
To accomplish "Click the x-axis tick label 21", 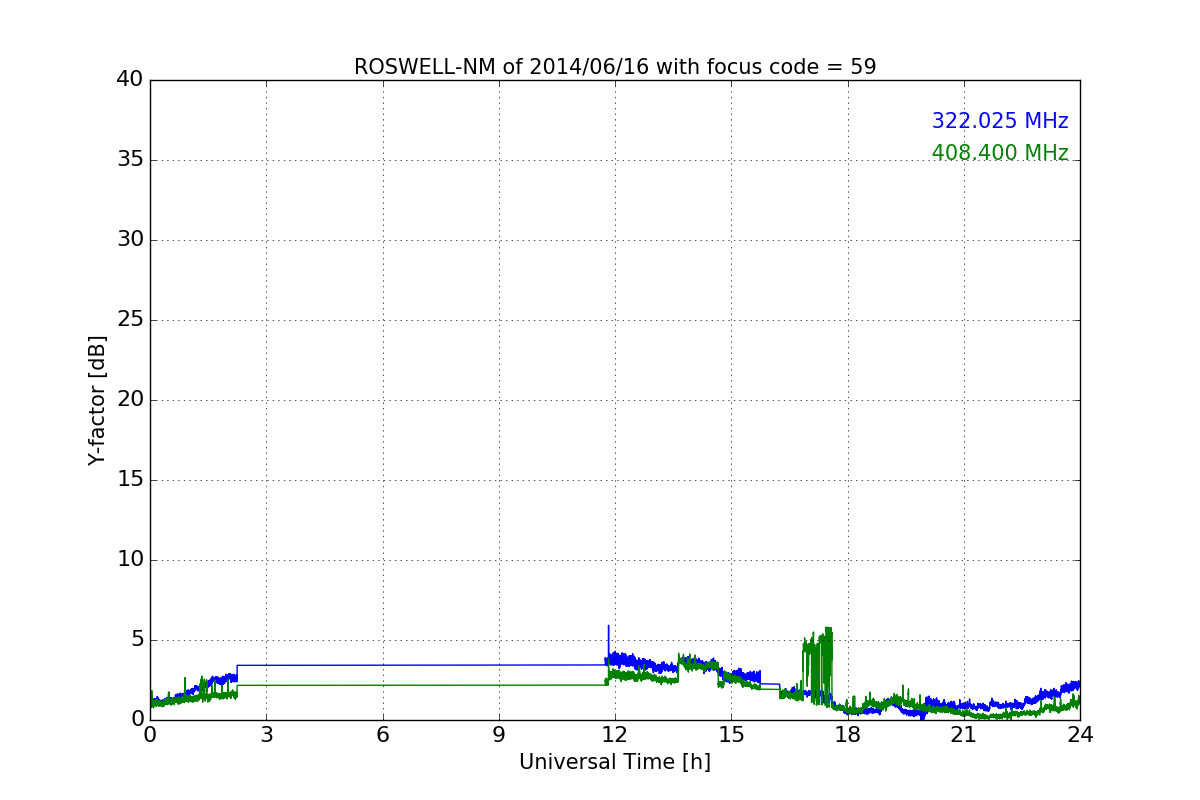I will [x=964, y=735].
